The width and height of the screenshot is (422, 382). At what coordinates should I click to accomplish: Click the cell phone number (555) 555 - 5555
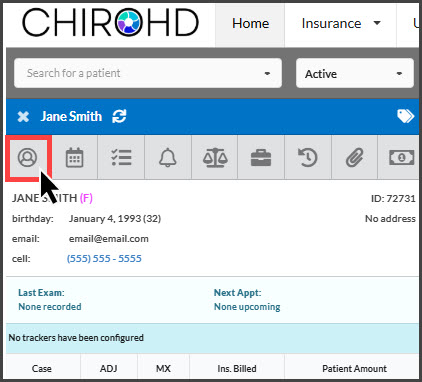104,259
